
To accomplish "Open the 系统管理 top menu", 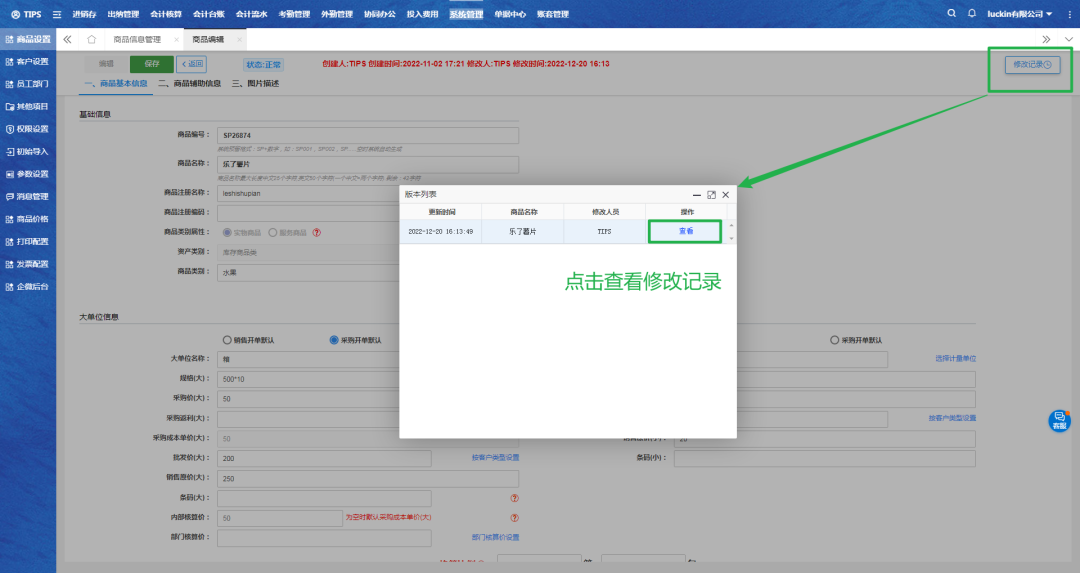I will tap(465, 14).
